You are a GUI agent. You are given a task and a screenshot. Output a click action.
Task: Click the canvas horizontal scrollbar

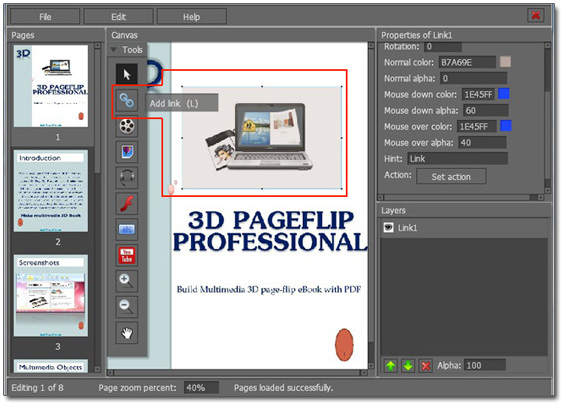(238, 372)
